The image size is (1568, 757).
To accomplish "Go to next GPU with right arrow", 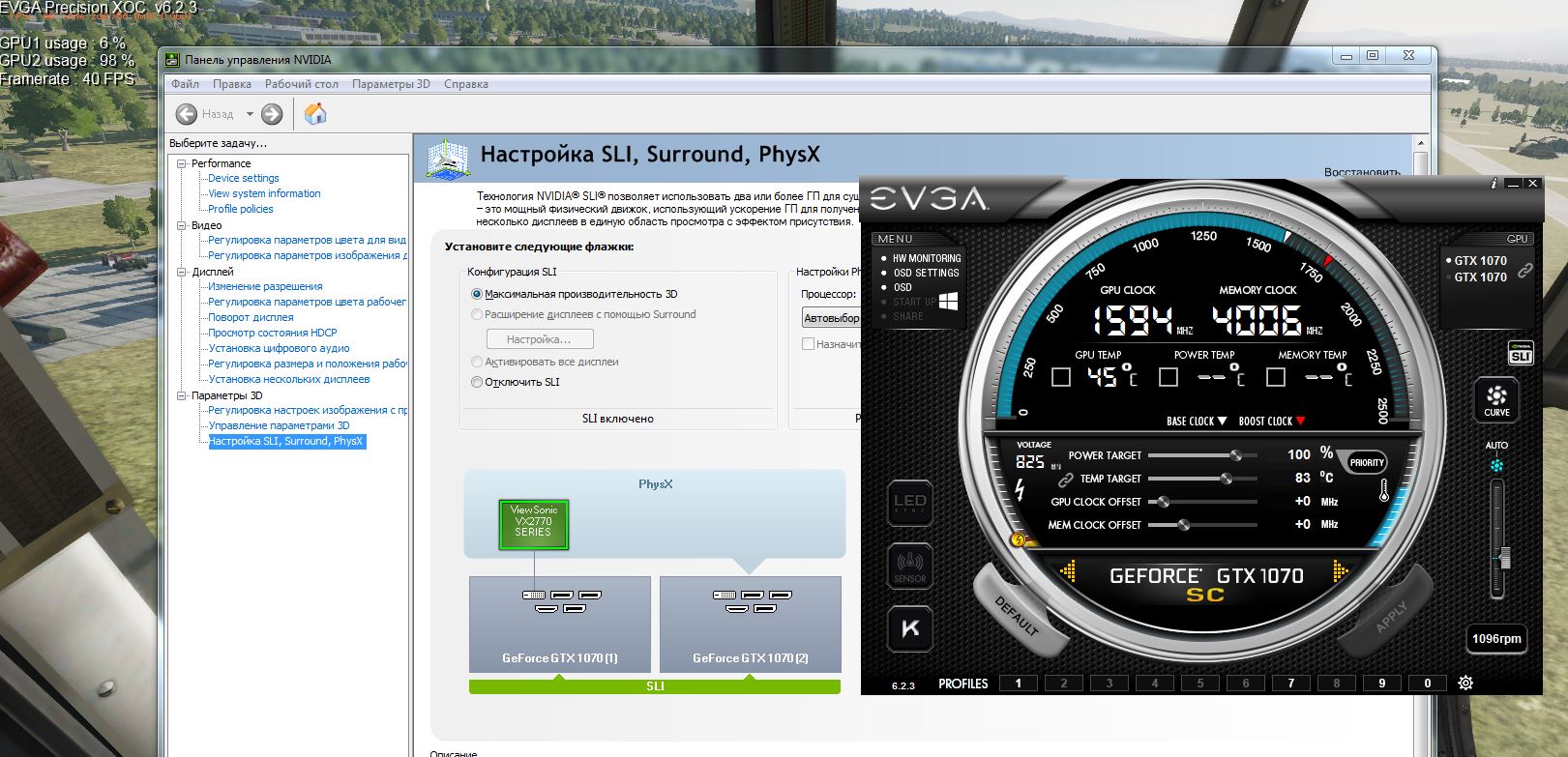I will 1341,572.
